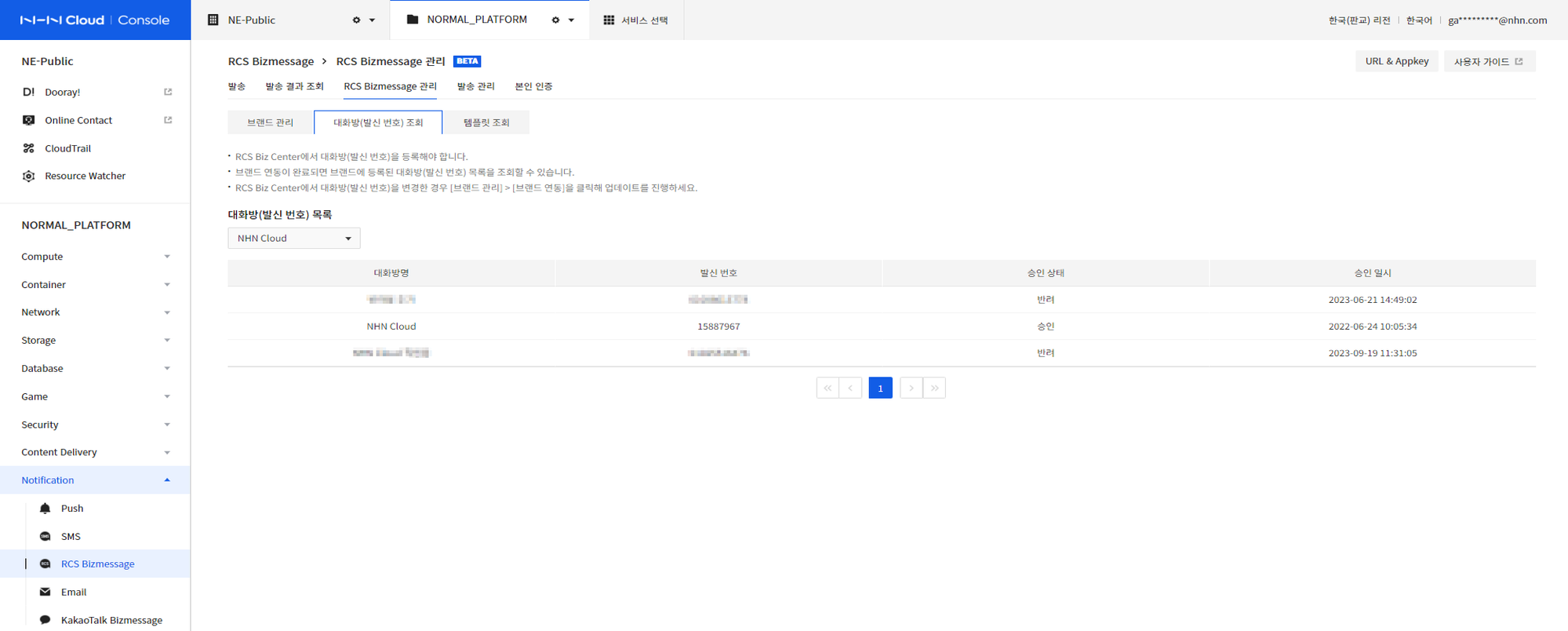1568x631 pixels.
Task: Collapse the Notification category
Action: [x=95, y=480]
